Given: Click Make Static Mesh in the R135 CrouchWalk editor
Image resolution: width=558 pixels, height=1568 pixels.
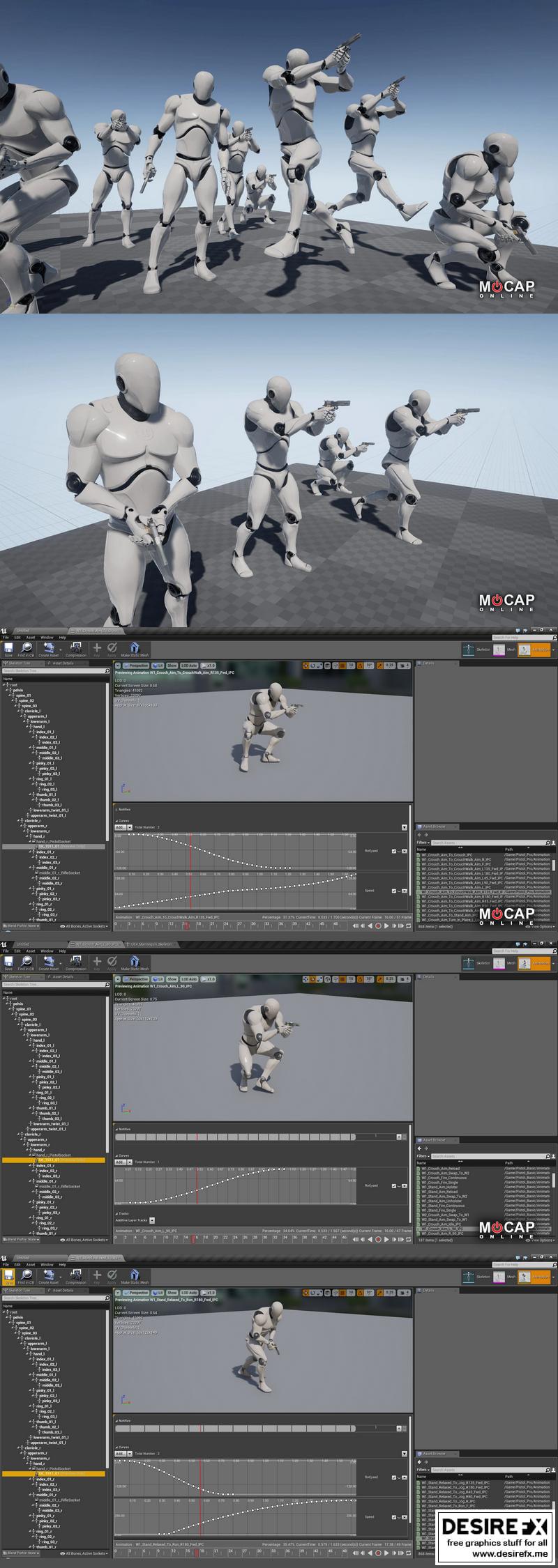Looking at the screenshot, I should pos(135,650).
